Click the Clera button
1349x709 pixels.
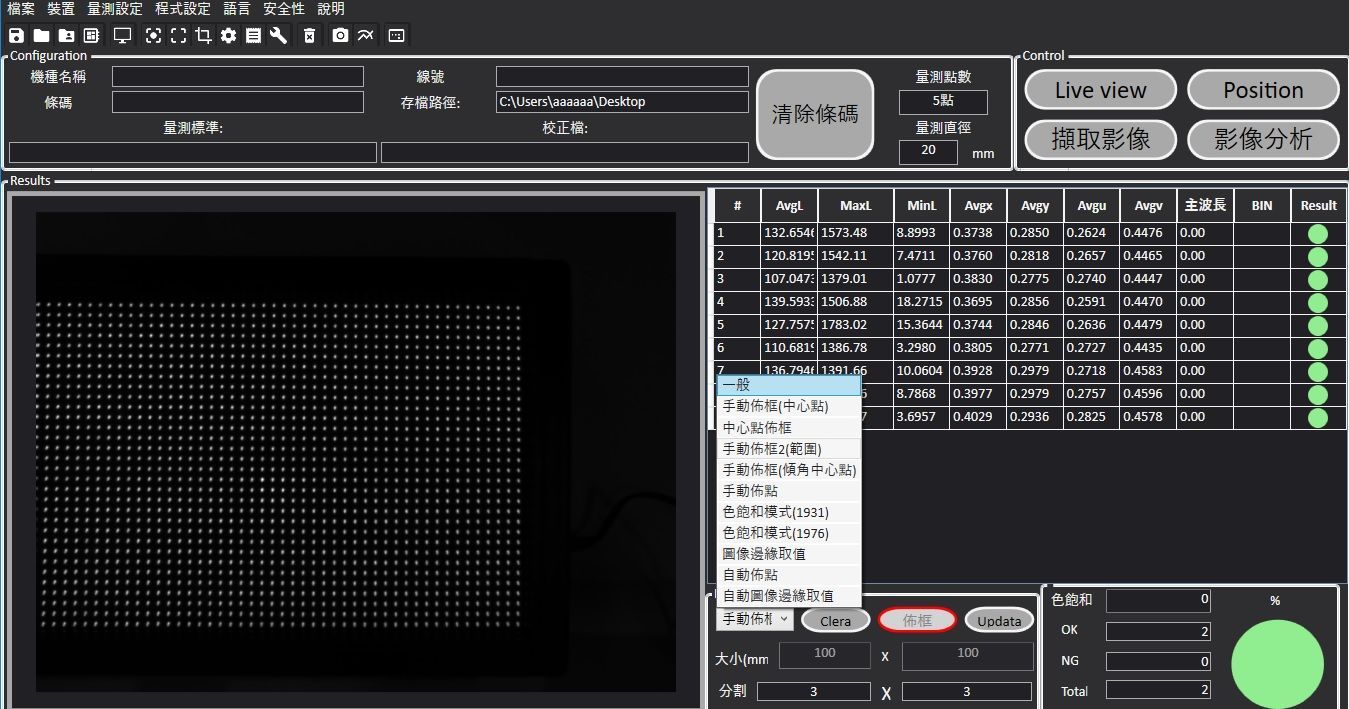[x=835, y=620]
